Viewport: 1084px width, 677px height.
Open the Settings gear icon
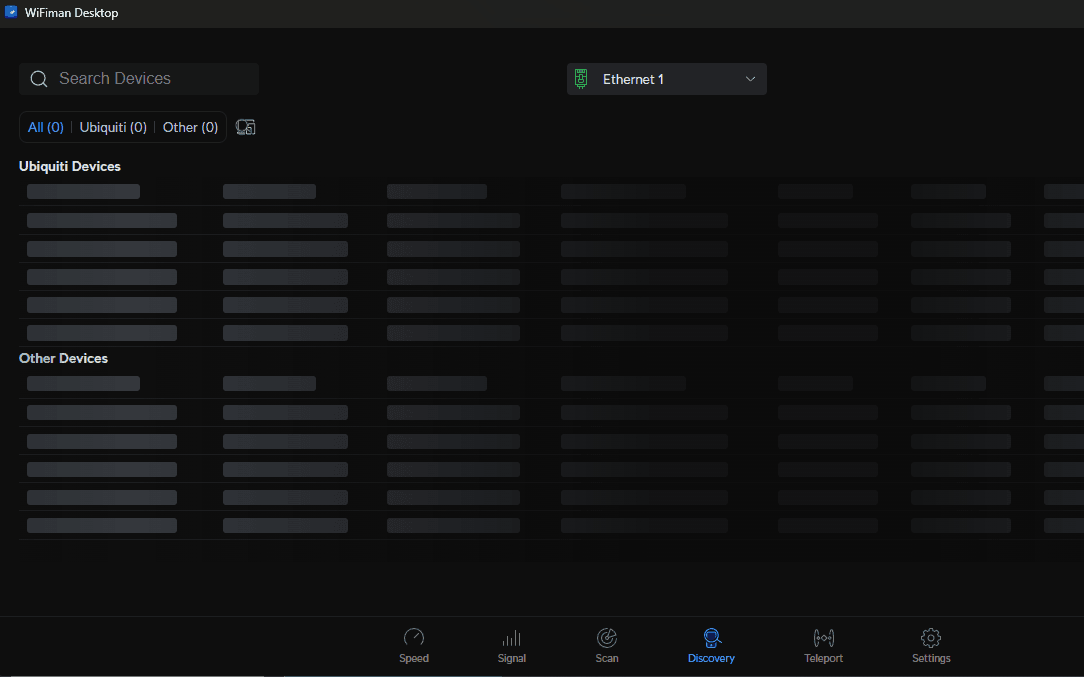tap(931, 638)
